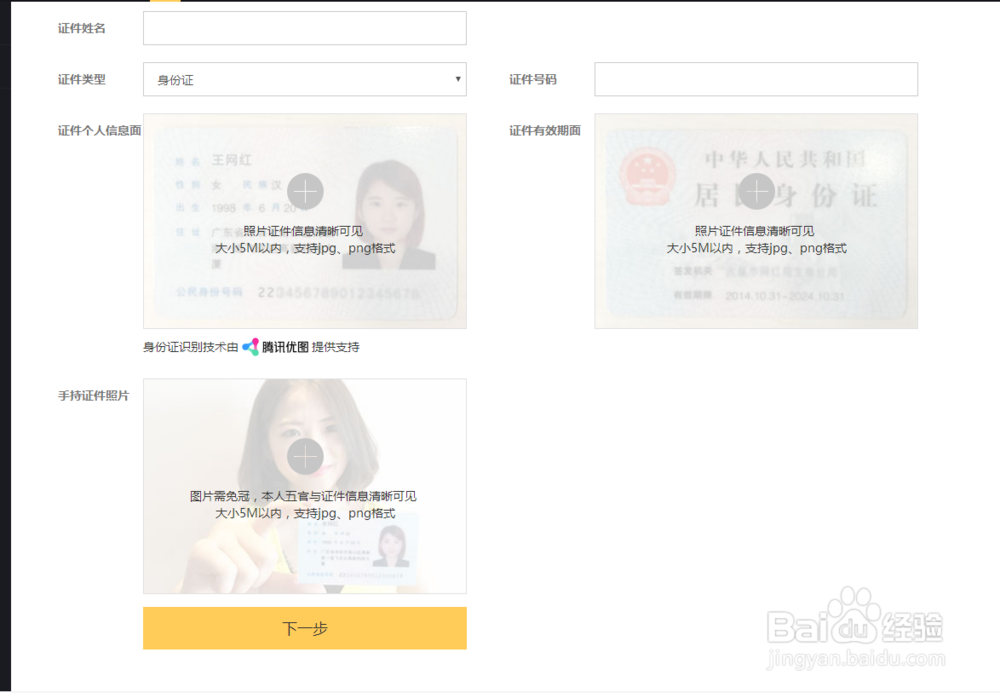Click the 证件类型 label
Screen dimensions: 1000x693
pos(82,80)
